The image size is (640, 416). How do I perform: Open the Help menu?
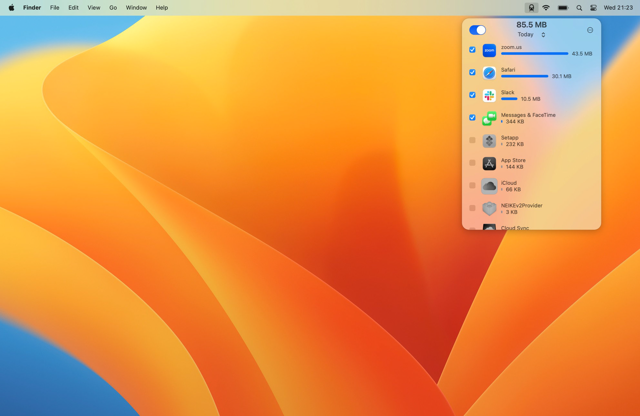162,7
